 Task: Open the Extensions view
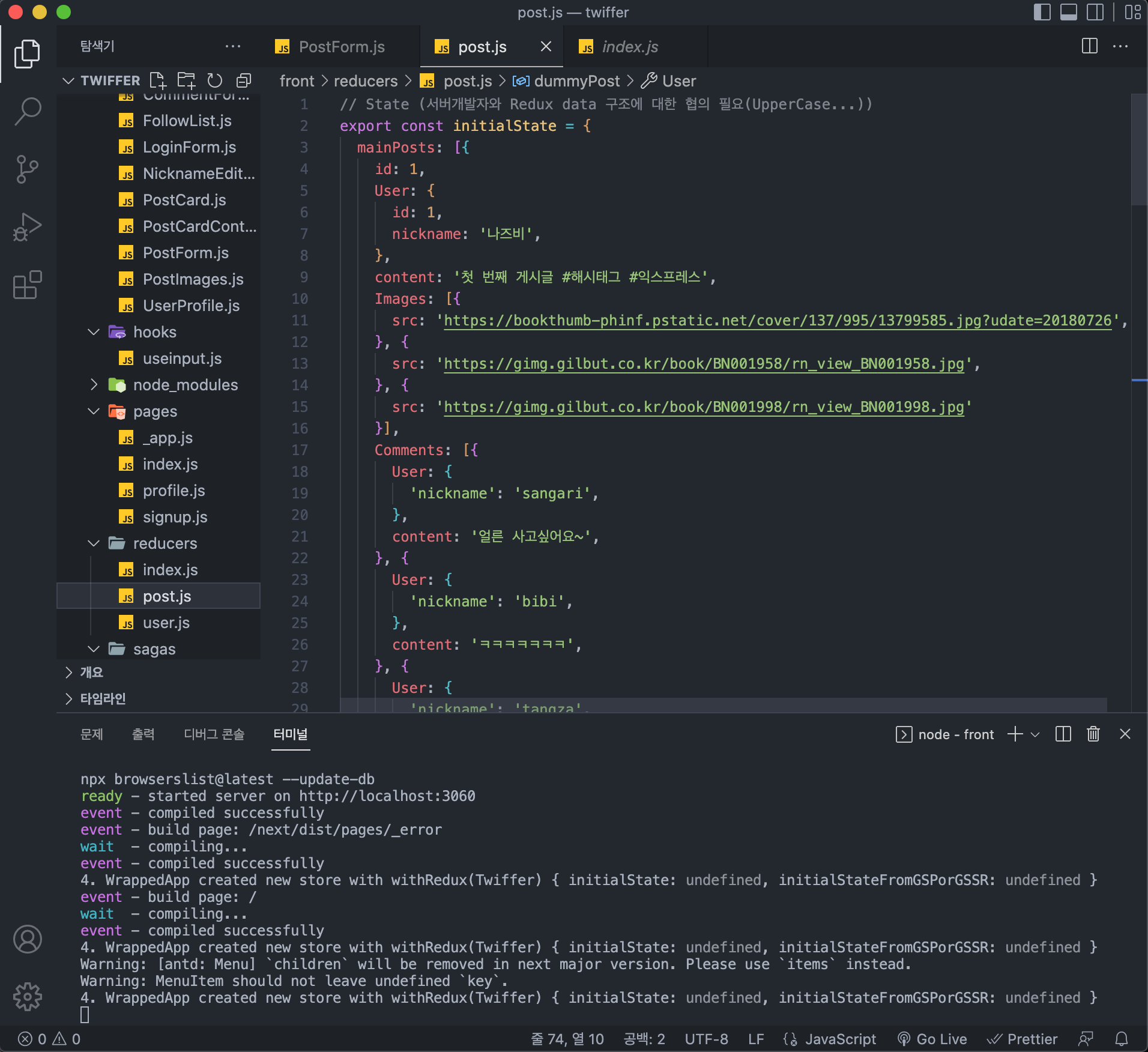28,285
